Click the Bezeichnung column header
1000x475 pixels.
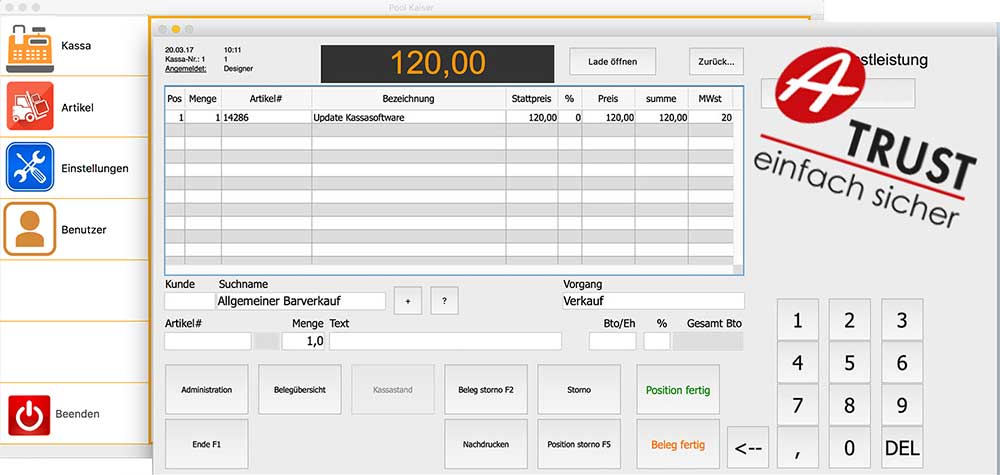click(408, 99)
